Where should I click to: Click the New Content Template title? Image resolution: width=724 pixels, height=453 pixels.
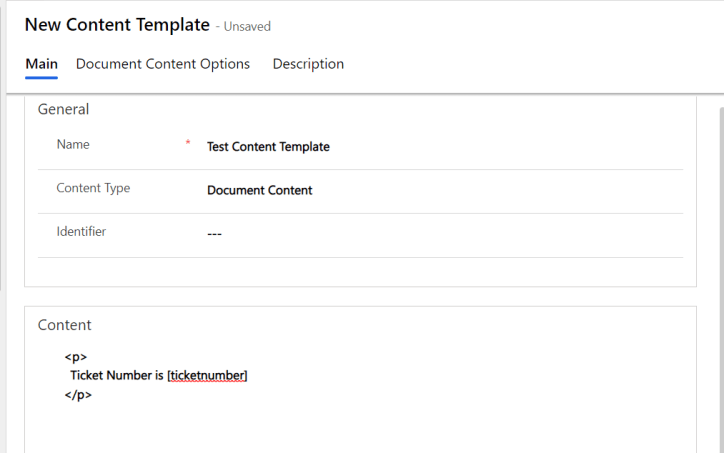coord(117,25)
